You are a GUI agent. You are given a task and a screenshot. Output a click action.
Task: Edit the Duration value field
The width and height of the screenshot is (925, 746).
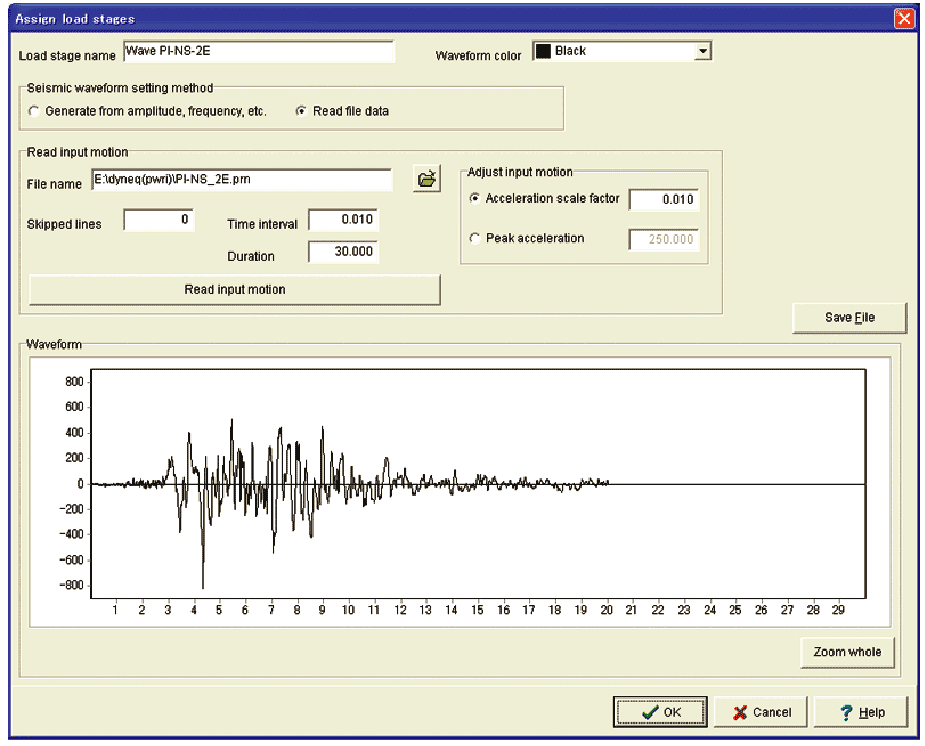click(343, 252)
